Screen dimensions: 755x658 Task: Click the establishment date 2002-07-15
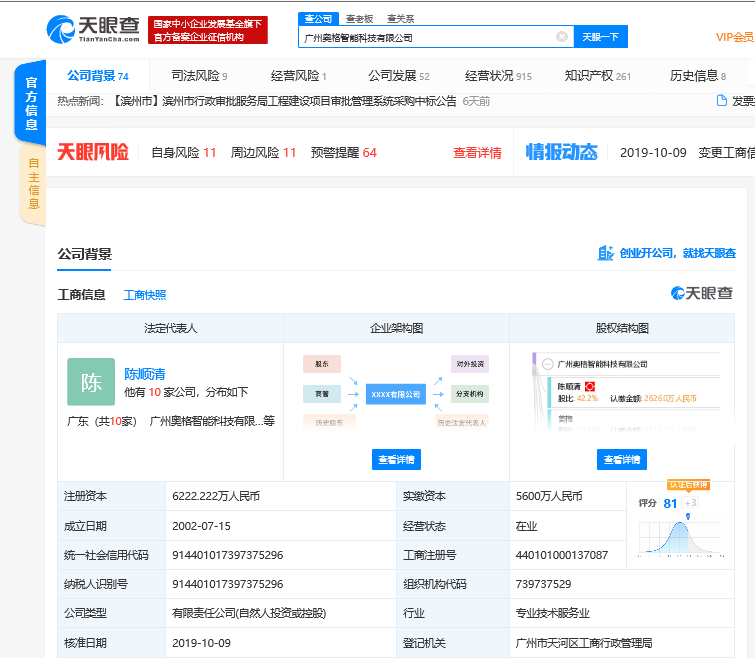coord(201,526)
